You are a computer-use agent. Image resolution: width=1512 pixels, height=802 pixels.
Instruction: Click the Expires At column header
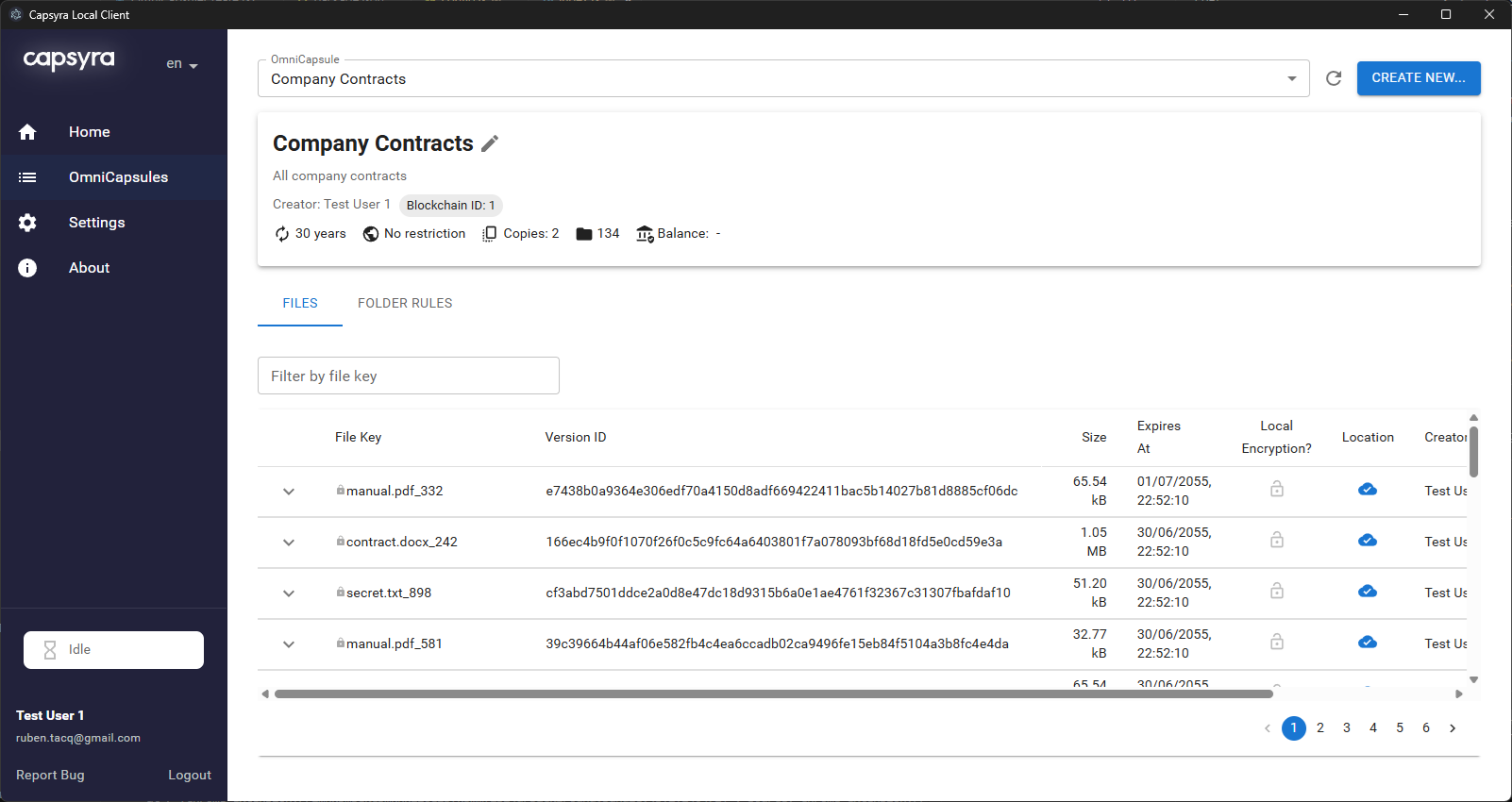[1159, 438]
